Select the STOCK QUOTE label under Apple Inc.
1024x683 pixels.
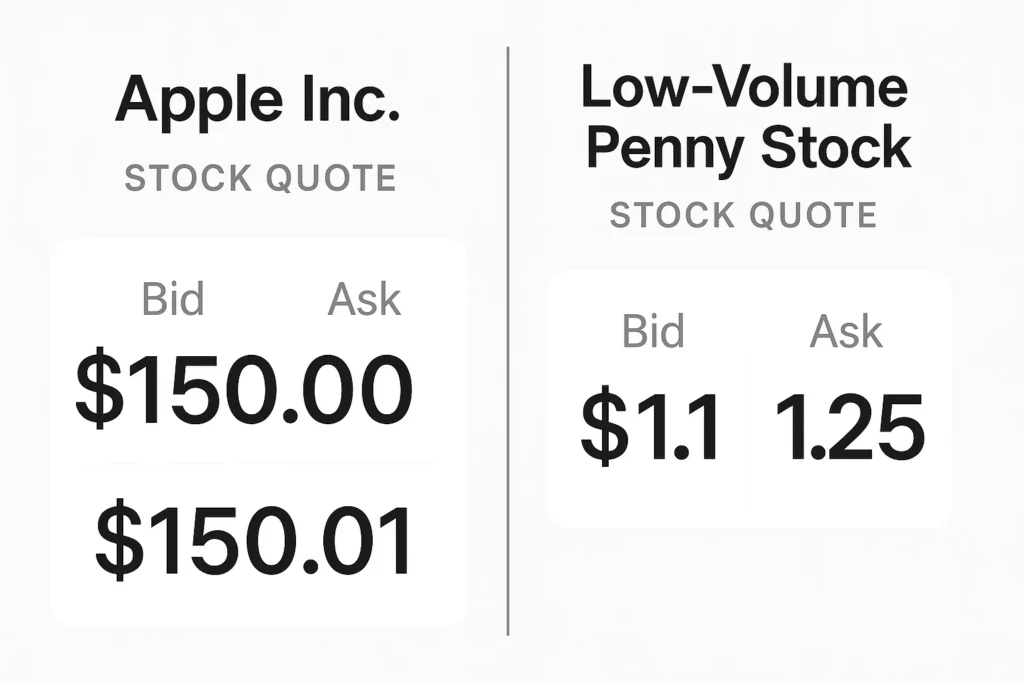point(260,179)
